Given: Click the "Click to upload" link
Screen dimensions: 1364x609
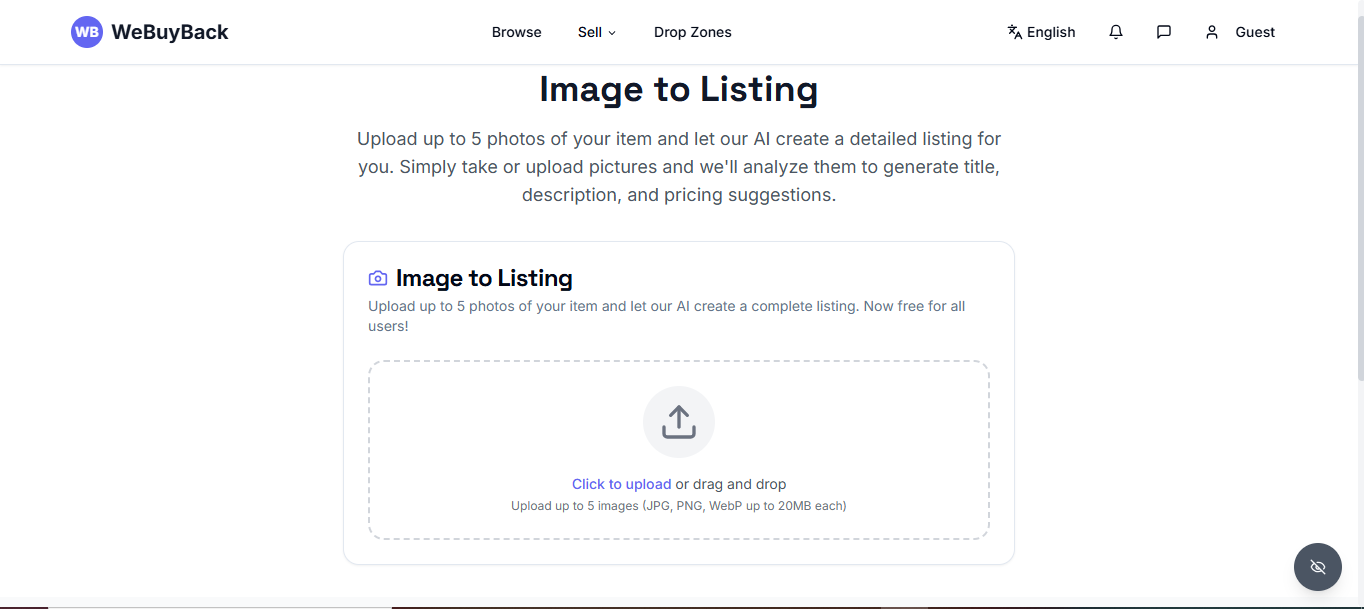Looking at the screenshot, I should pos(621,484).
